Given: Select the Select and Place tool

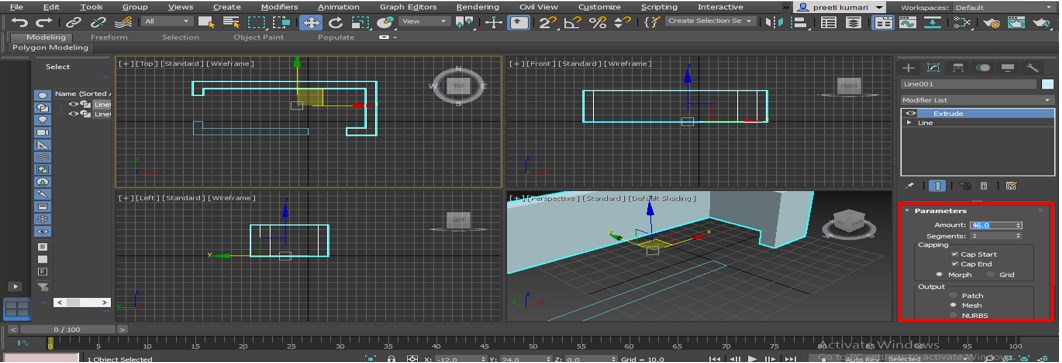Looking at the screenshot, I should (x=385, y=22).
